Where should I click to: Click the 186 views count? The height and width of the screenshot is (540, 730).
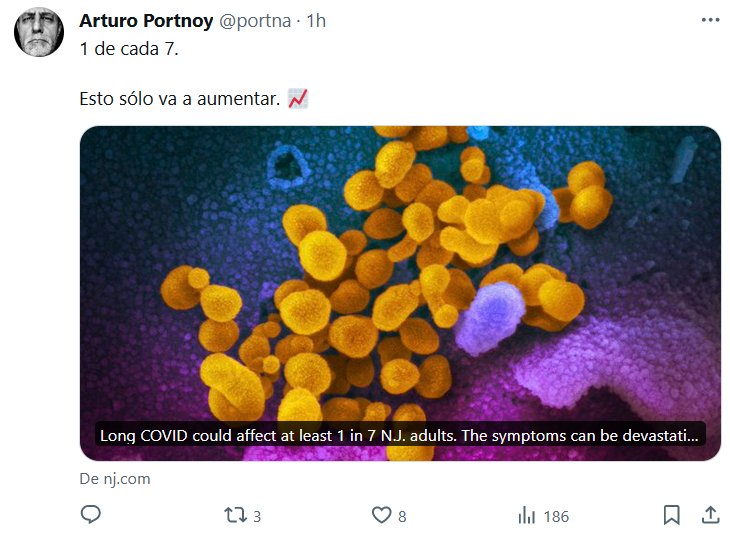(555, 517)
